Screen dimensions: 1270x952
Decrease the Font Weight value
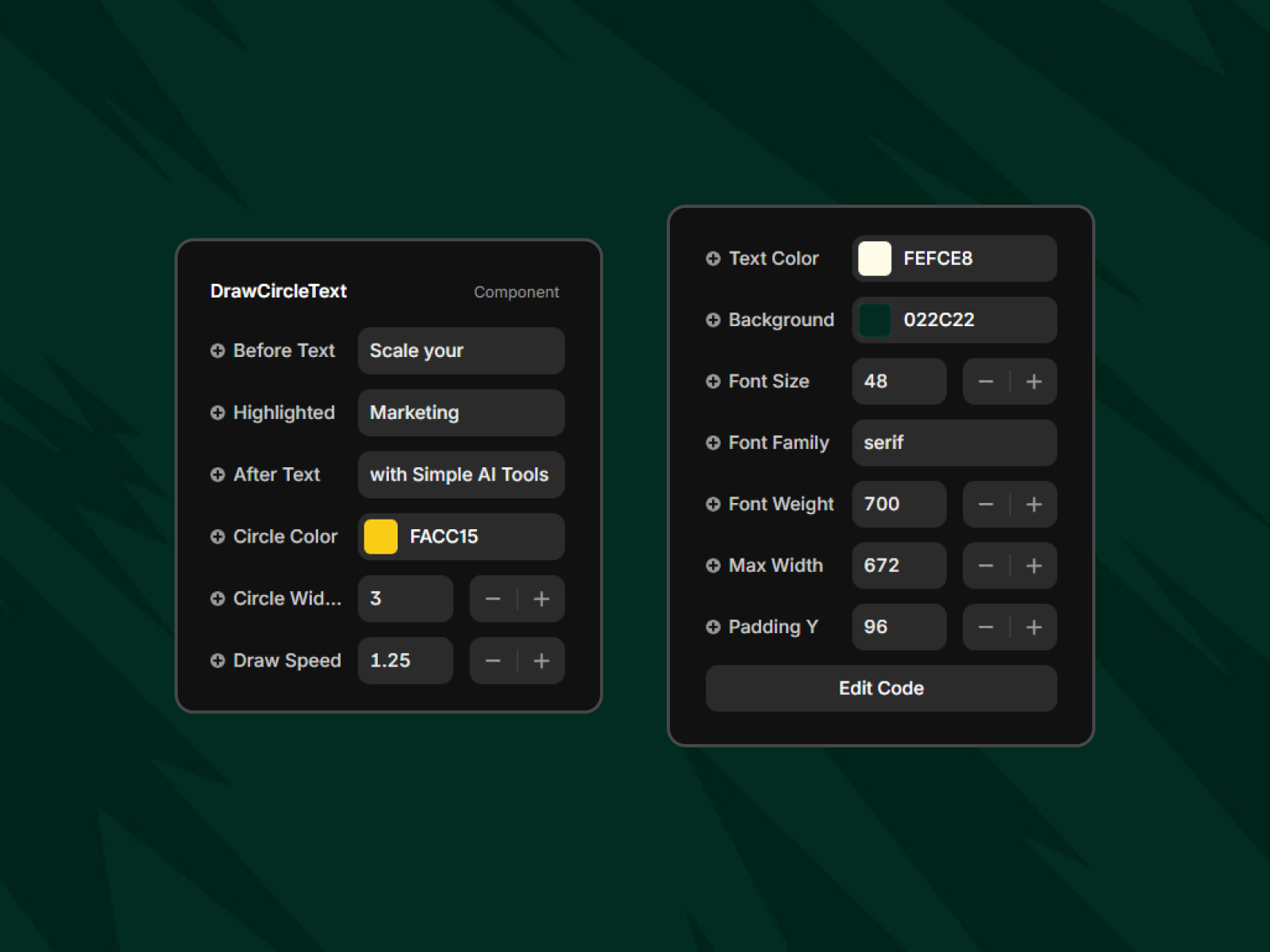(x=986, y=505)
